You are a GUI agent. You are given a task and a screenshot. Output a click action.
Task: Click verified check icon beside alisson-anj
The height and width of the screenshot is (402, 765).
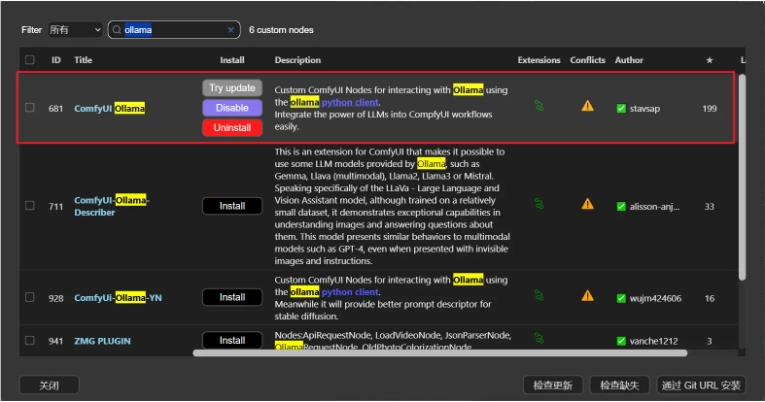click(x=621, y=206)
